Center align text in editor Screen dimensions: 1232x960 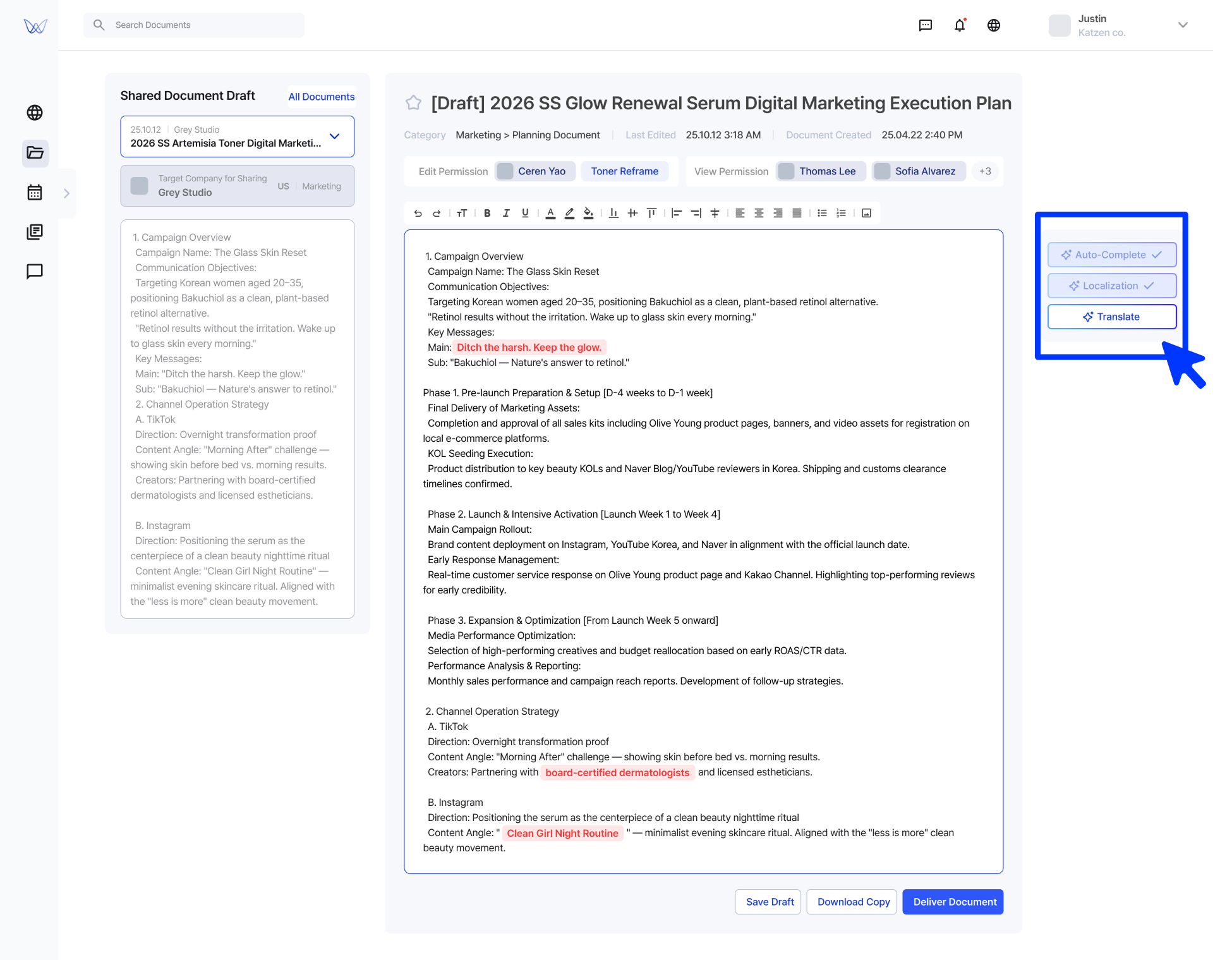click(759, 213)
